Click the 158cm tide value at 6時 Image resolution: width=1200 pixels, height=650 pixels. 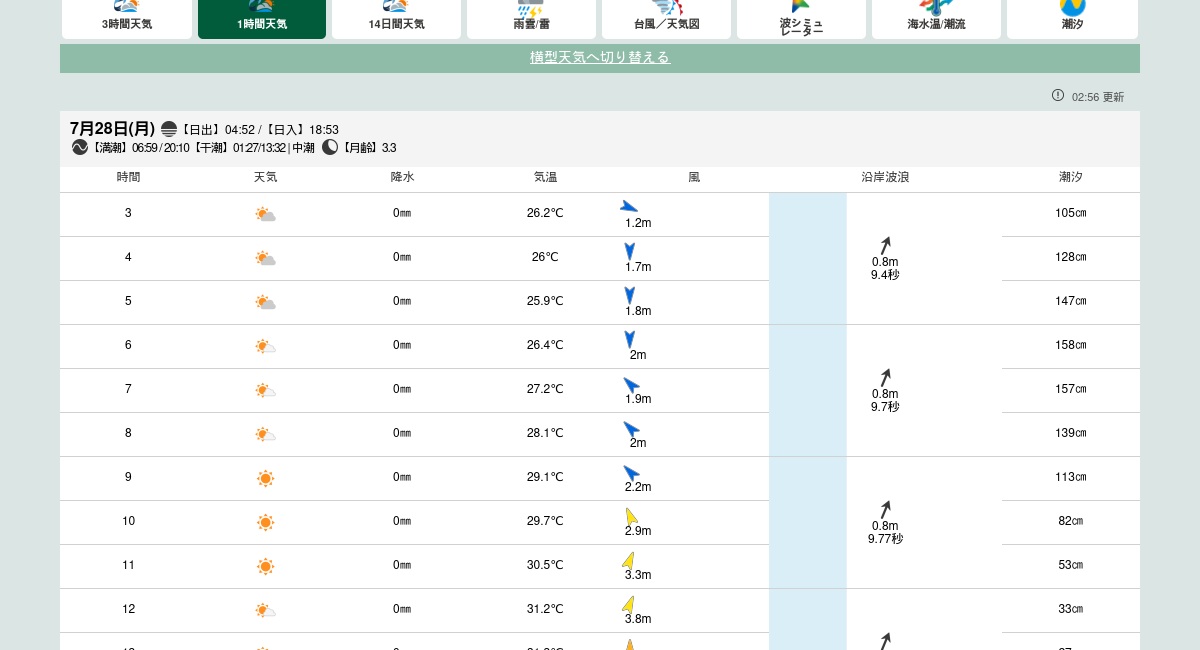click(1070, 345)
